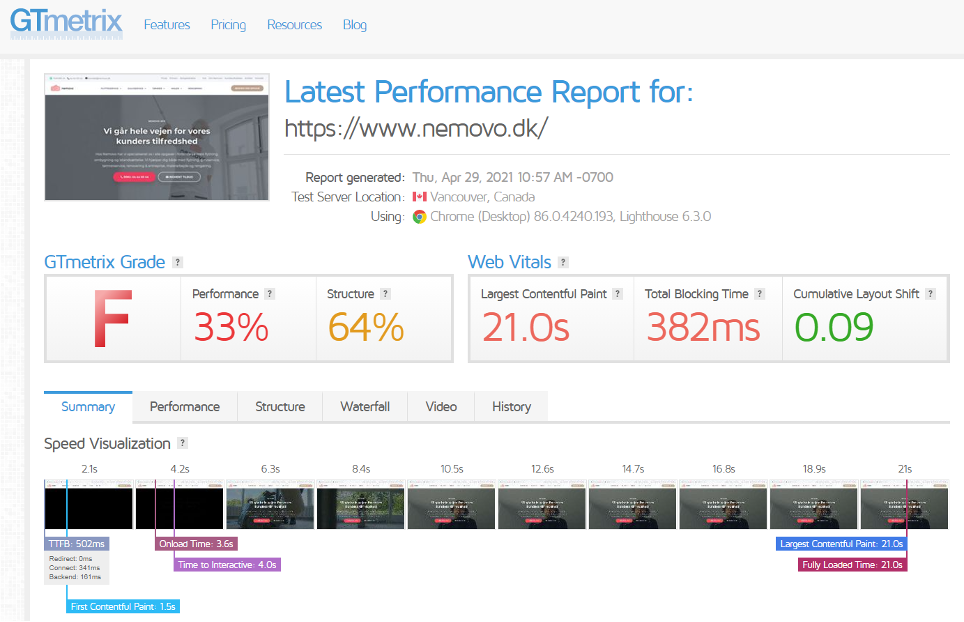Image resolution: width=964 pixels, height=622 pixels.
Task: Click the Vancouver, Canada location text
Action: click(483, 197)
